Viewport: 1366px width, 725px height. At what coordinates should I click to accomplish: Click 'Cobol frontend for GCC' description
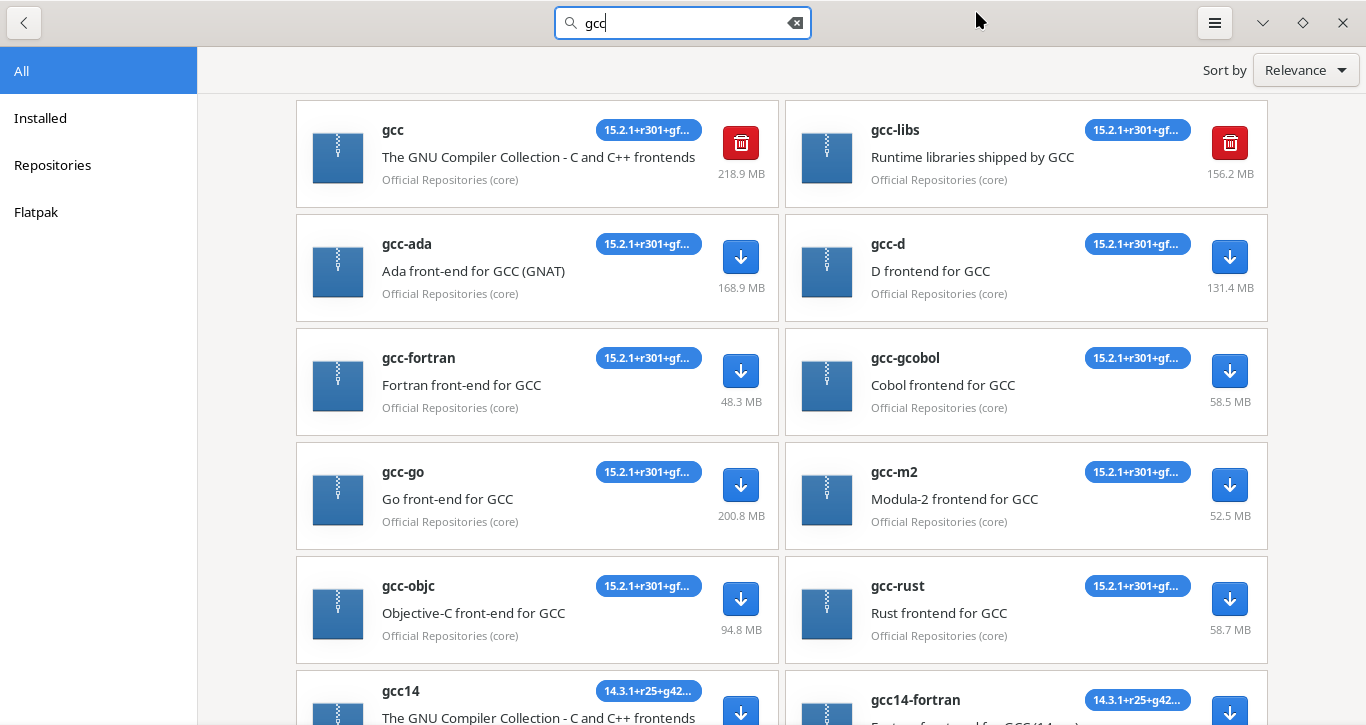pyautogui.click(x=943, y=385)
